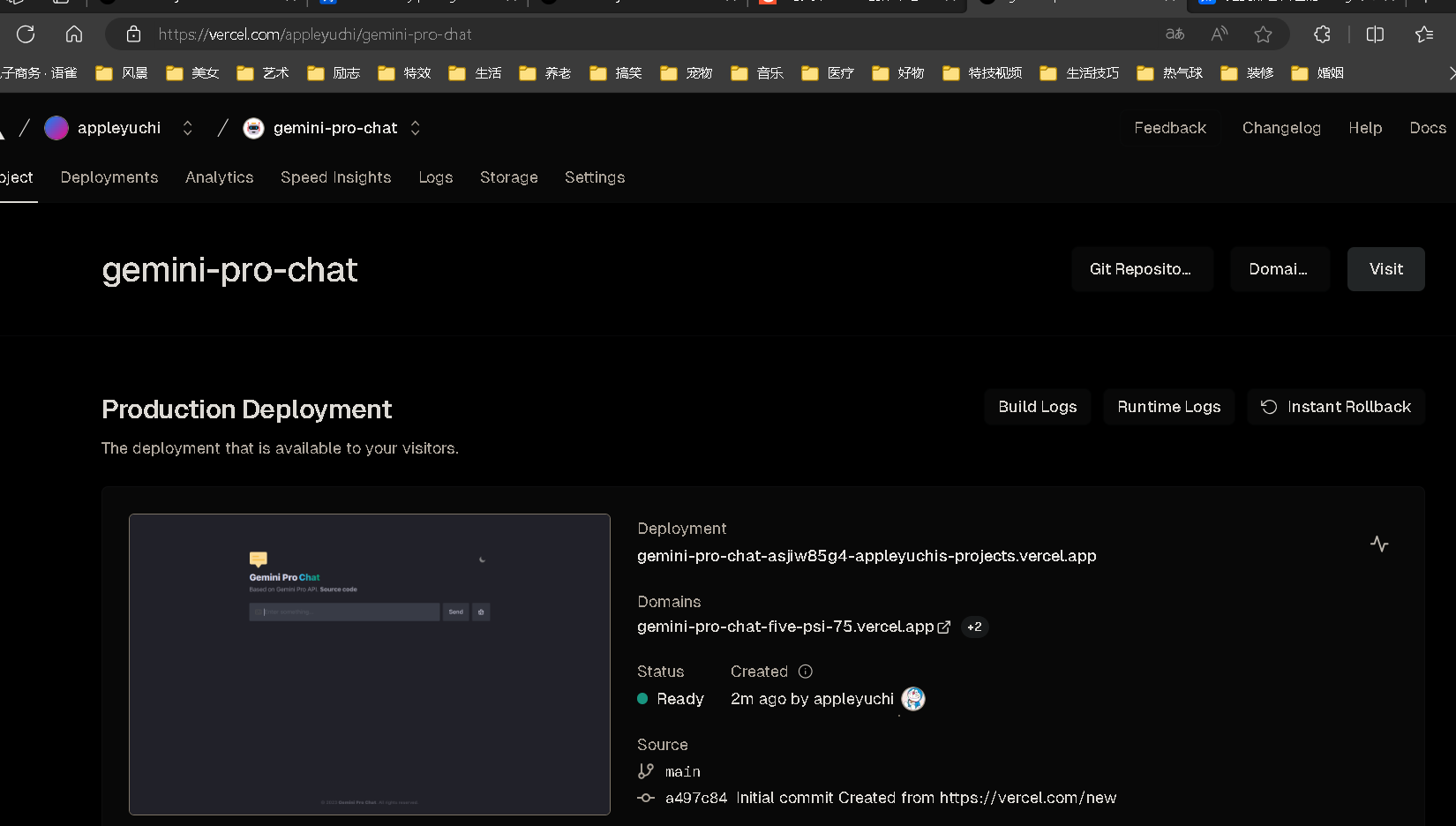Expand the appleyuchi account switcher chevron
Image resolution: width=1456 pixels, height=826 pixels.
click(187, 128)
